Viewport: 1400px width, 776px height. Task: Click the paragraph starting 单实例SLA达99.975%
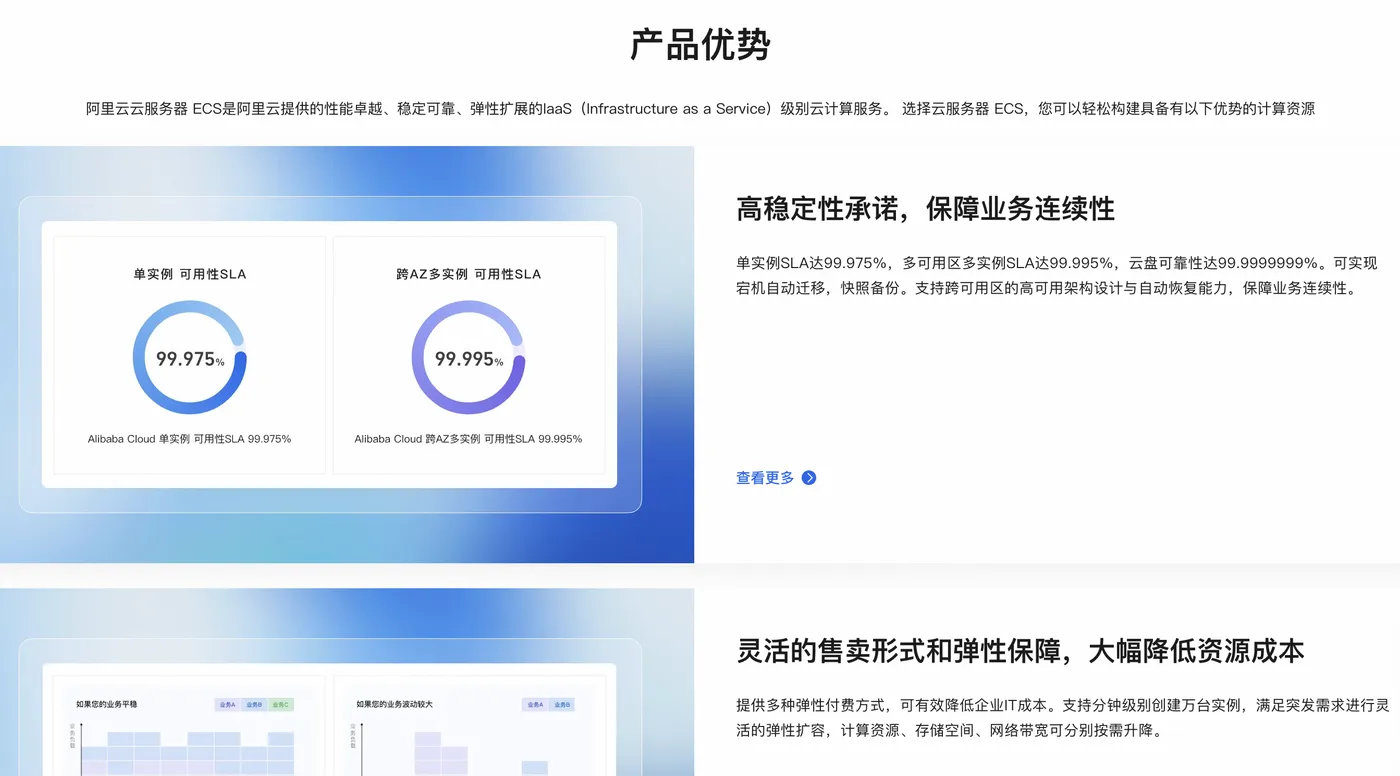tap(1057, 276)
